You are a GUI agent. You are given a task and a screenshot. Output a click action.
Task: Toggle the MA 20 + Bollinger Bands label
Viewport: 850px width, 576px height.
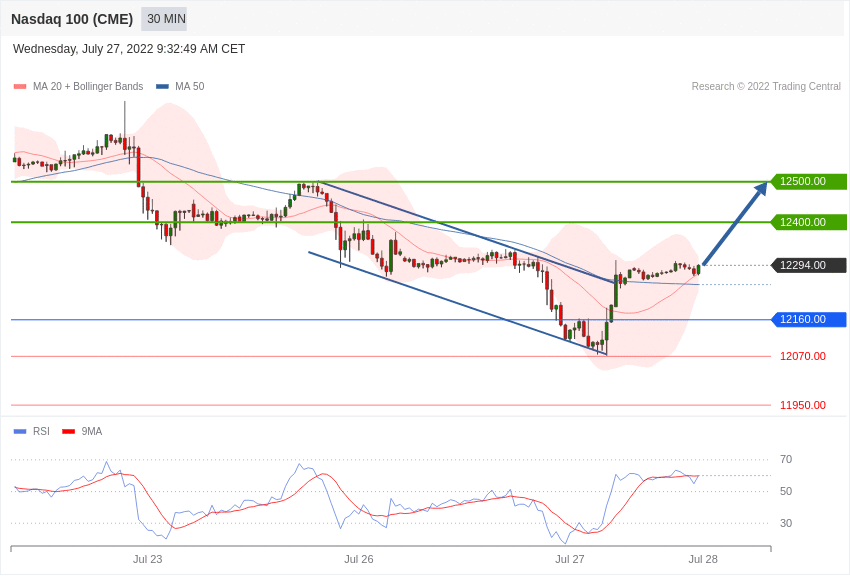coord(88,87)
